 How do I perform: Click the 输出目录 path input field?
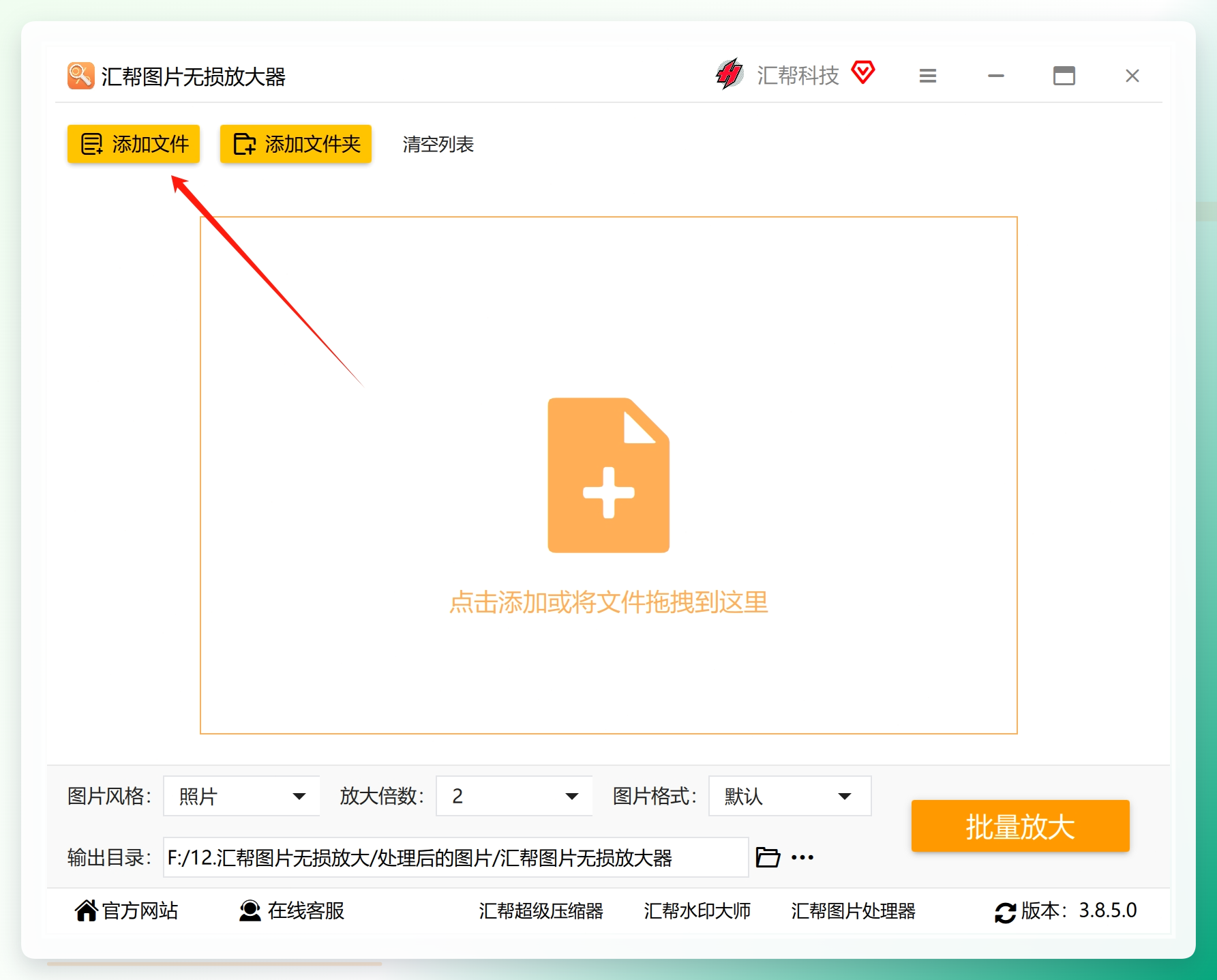coord(456,857)
